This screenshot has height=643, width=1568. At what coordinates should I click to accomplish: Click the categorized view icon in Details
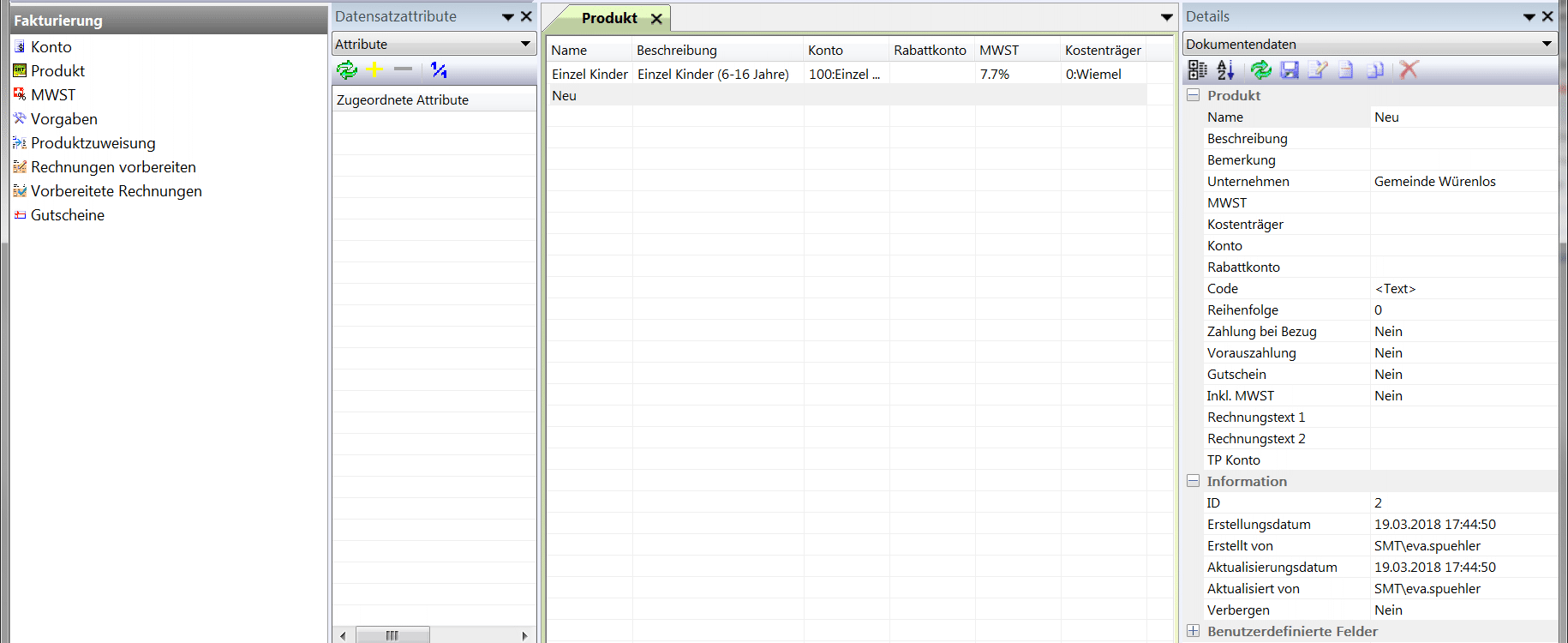coord(1198,69)
